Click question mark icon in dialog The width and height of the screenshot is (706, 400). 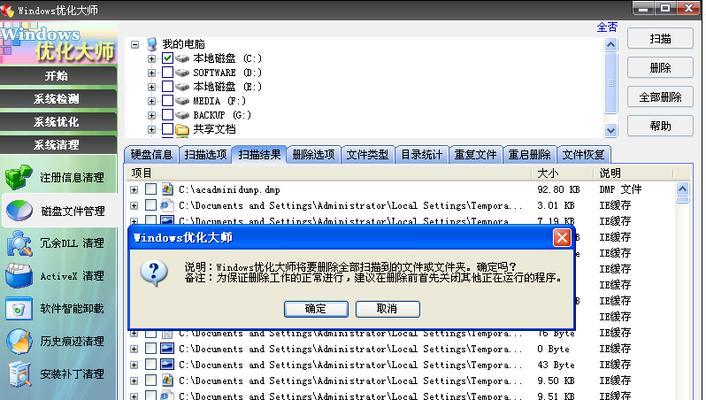click(x=154, y=273)
